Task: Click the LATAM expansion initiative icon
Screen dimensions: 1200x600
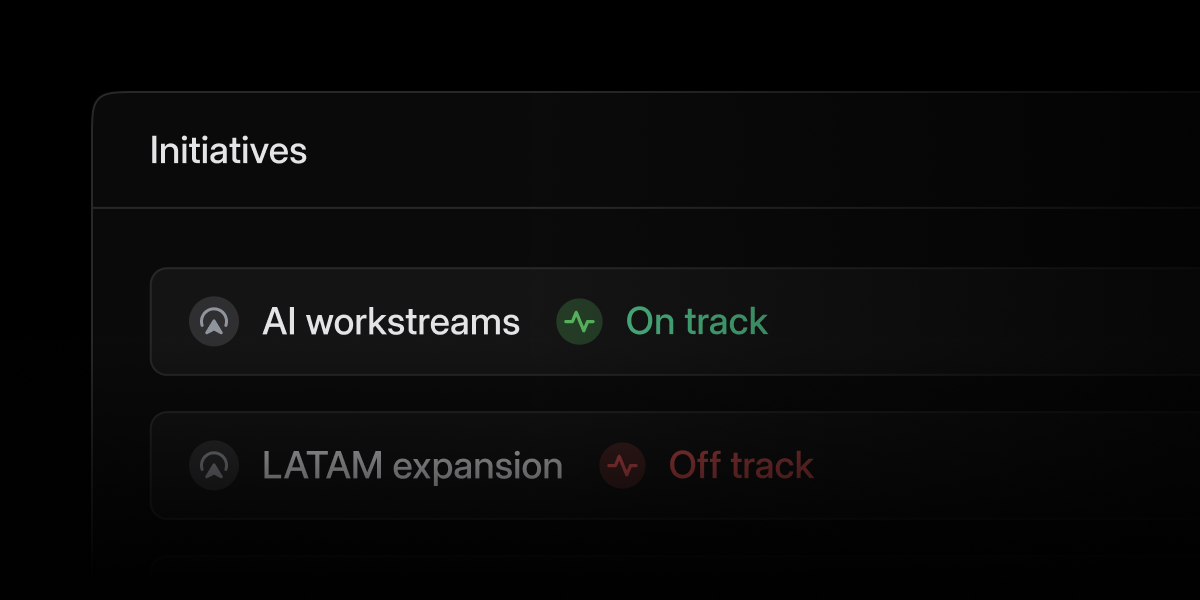Action: 214,466
